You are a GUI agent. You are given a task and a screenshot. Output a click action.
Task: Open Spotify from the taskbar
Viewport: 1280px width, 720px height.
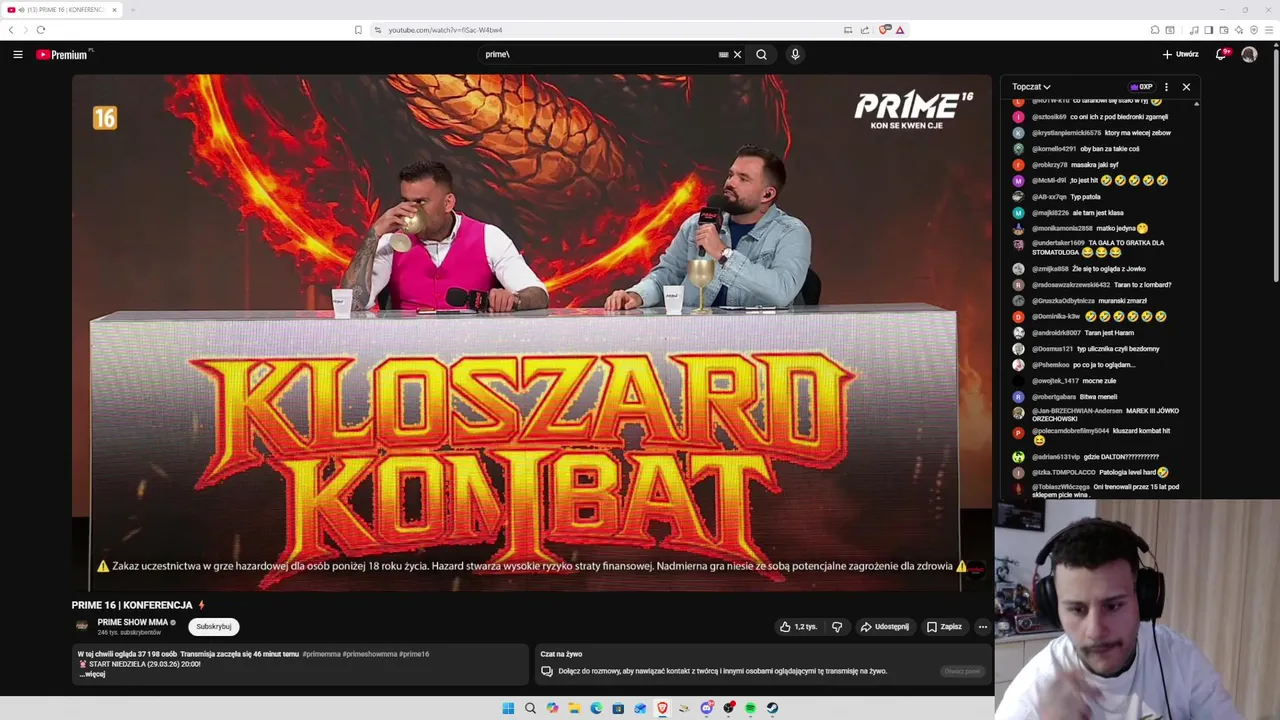[750, 708]
